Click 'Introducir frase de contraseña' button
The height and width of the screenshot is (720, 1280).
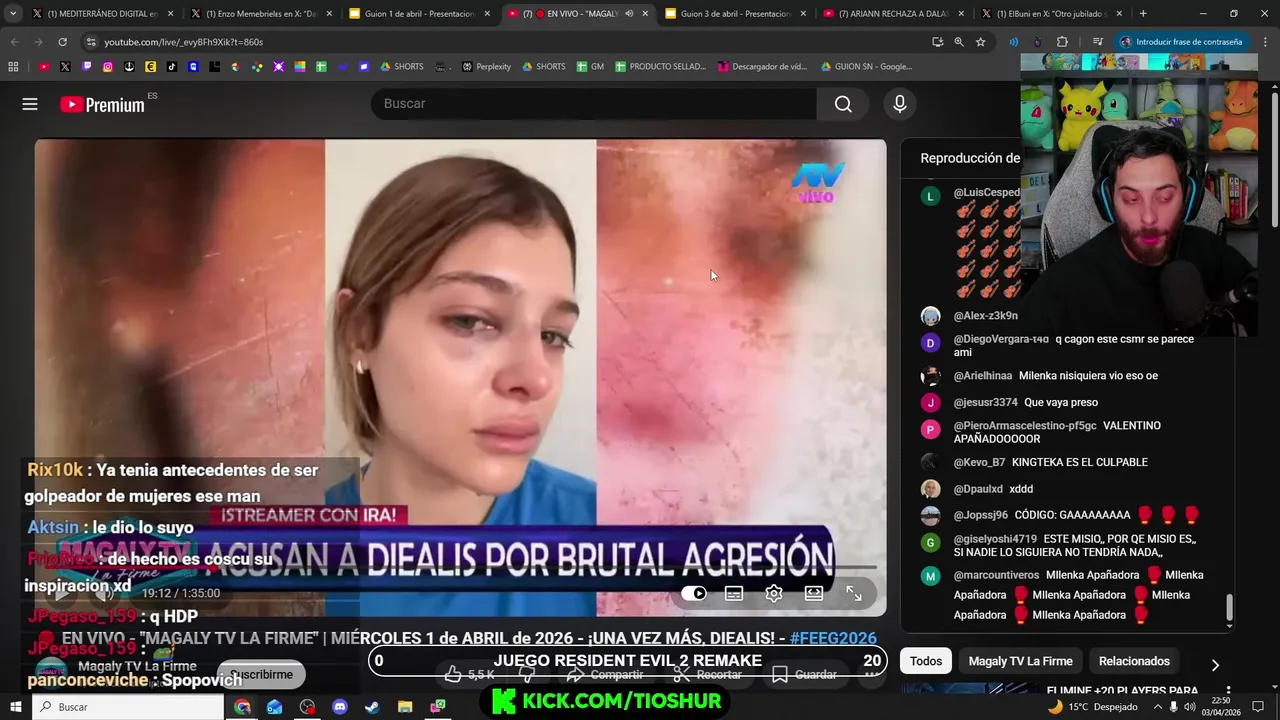(x=1181, y=42)
